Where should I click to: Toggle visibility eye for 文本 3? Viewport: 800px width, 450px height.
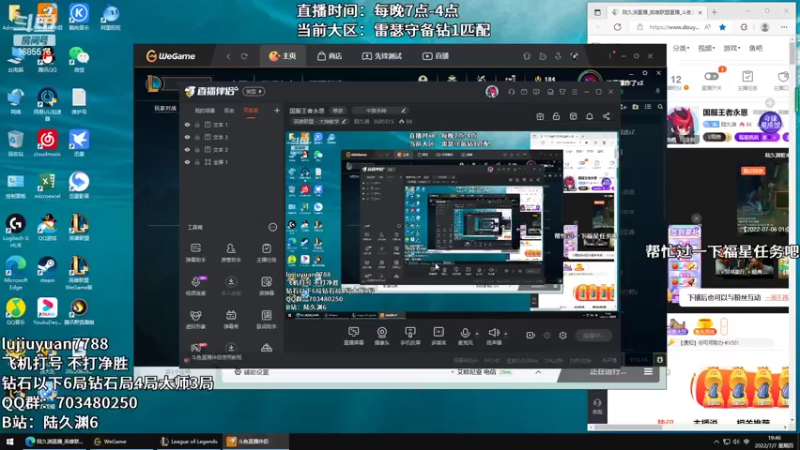point(187,137)
